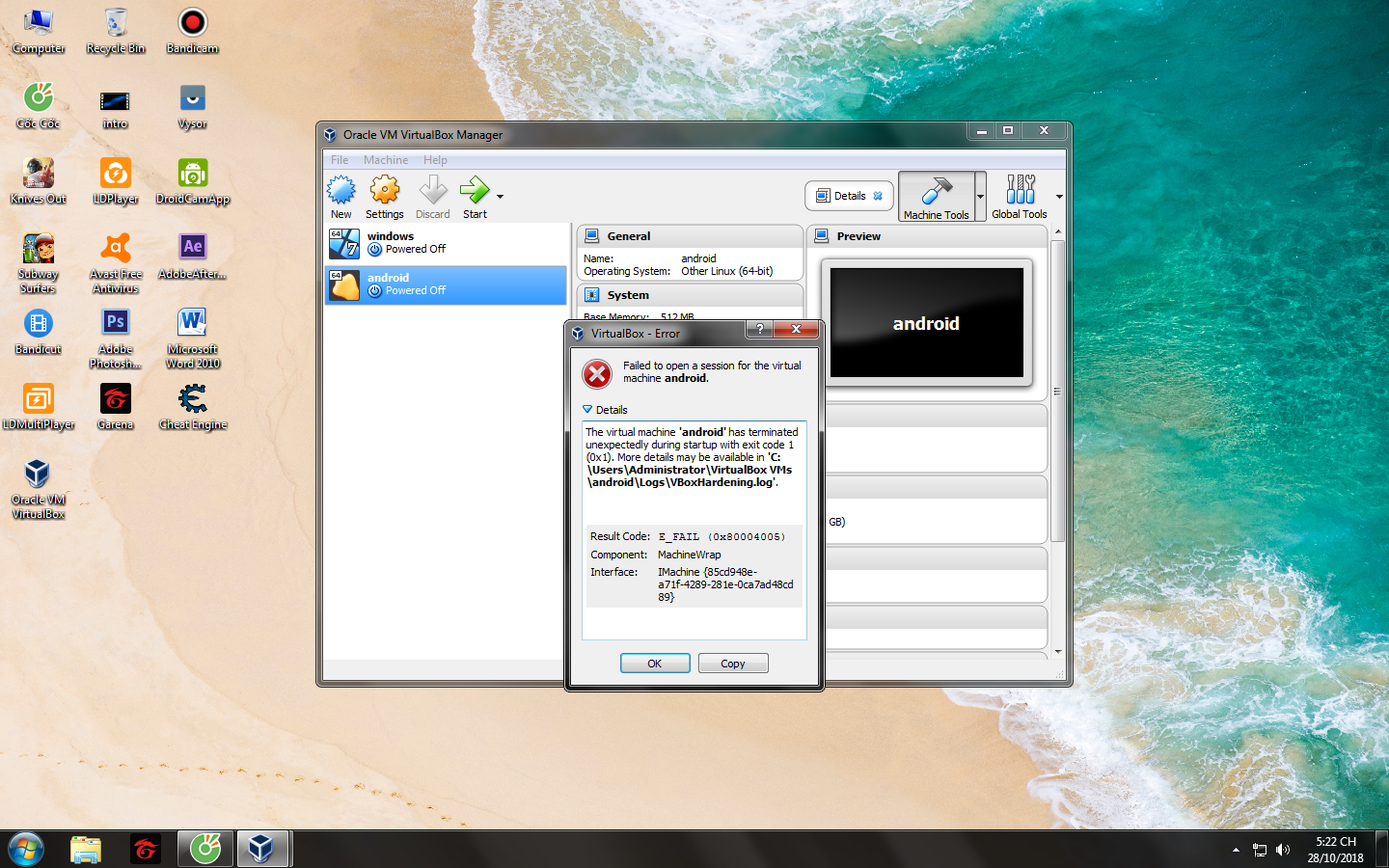Open Global Tools icon
The height and width of the screenshot is (868, 1389).
point(1020,190)
